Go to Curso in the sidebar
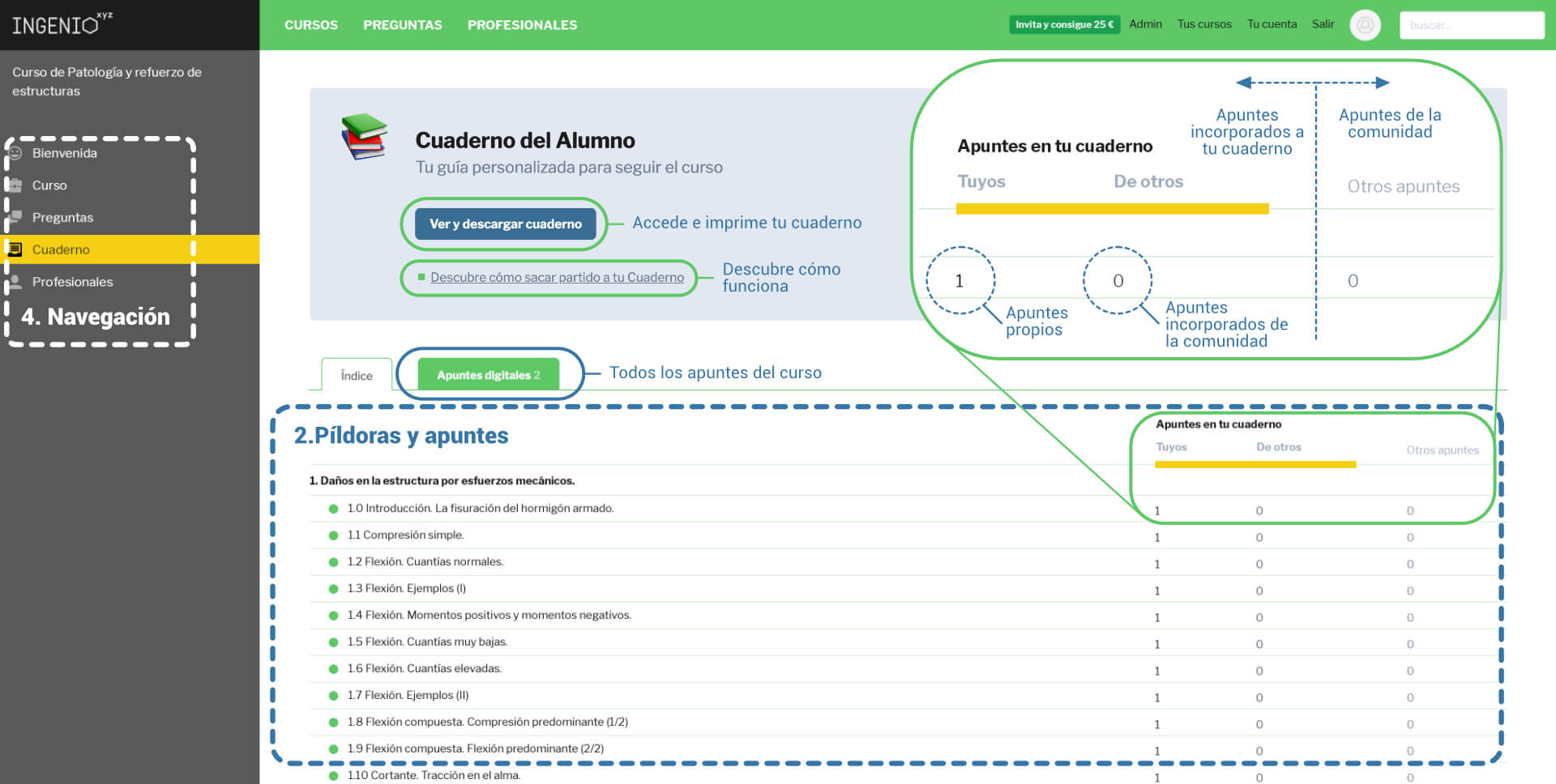 [49, 185]
